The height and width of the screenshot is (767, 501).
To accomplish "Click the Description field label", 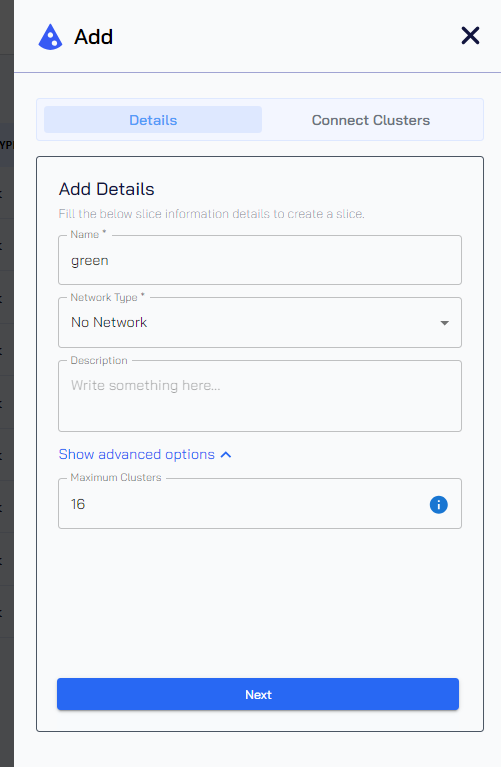I will coord(99,361).
